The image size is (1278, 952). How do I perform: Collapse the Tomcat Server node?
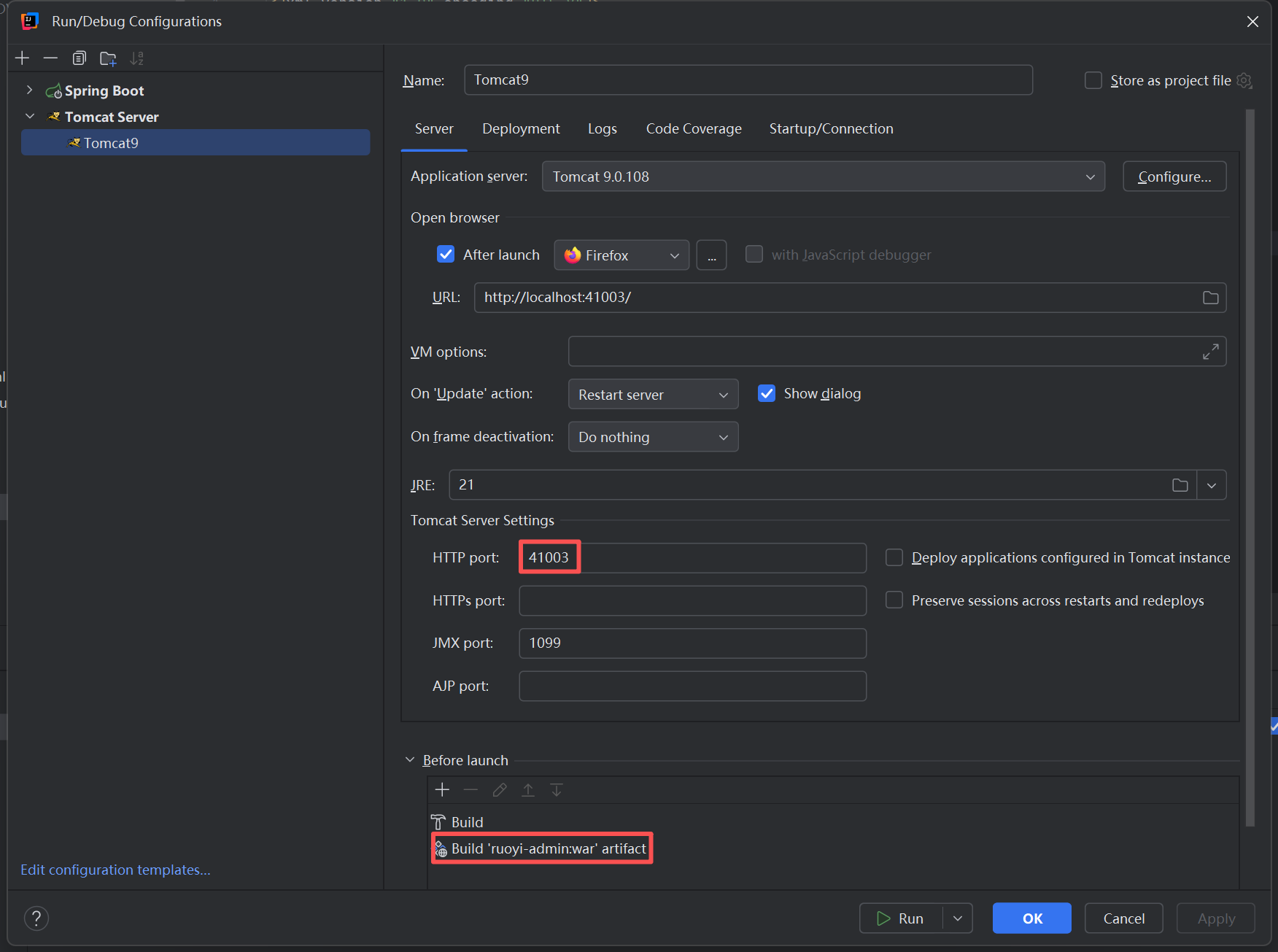pyautogui.click(x=30, y=116)
